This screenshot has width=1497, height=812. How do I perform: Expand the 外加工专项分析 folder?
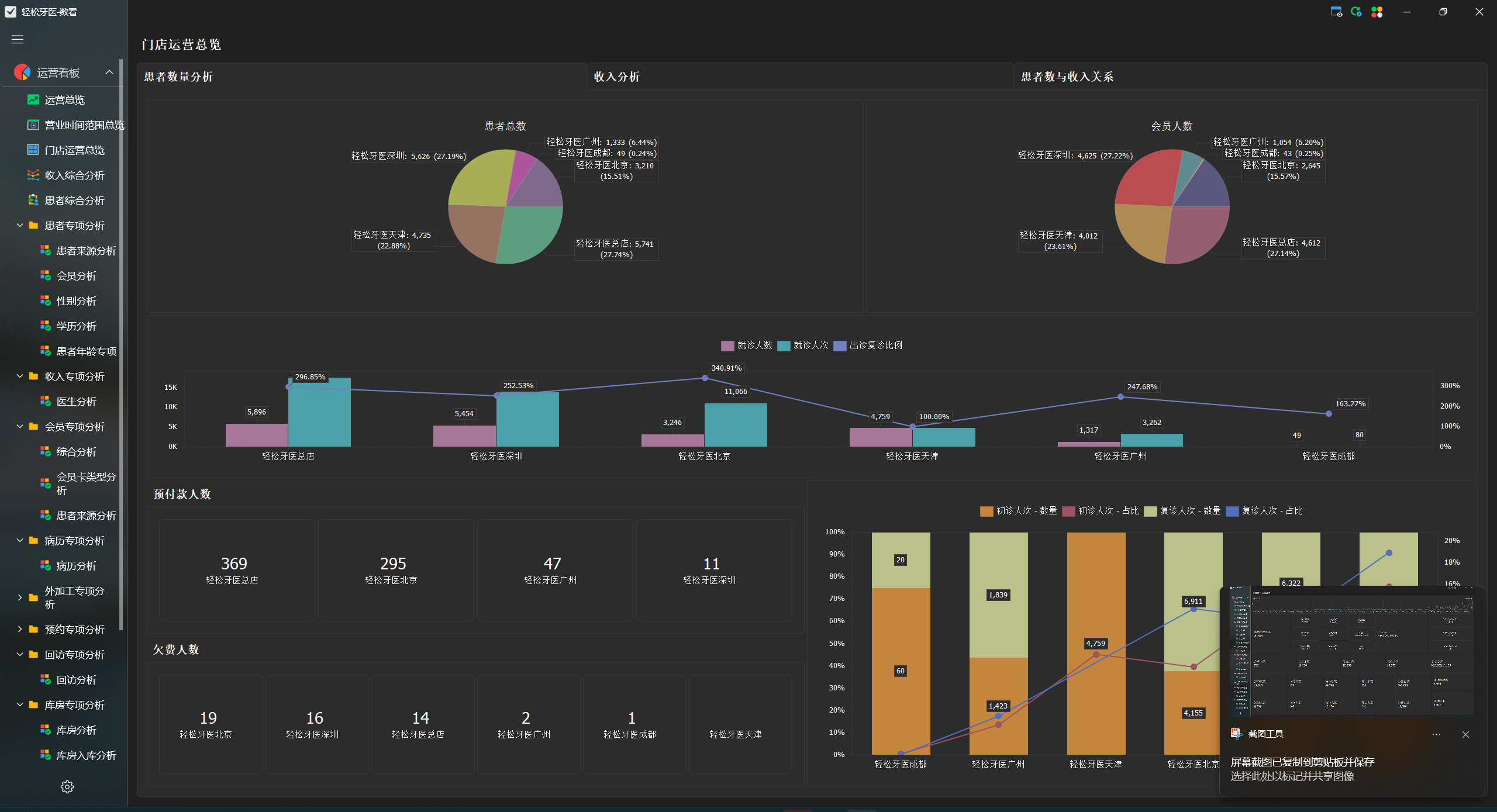[x=20, y=597]
